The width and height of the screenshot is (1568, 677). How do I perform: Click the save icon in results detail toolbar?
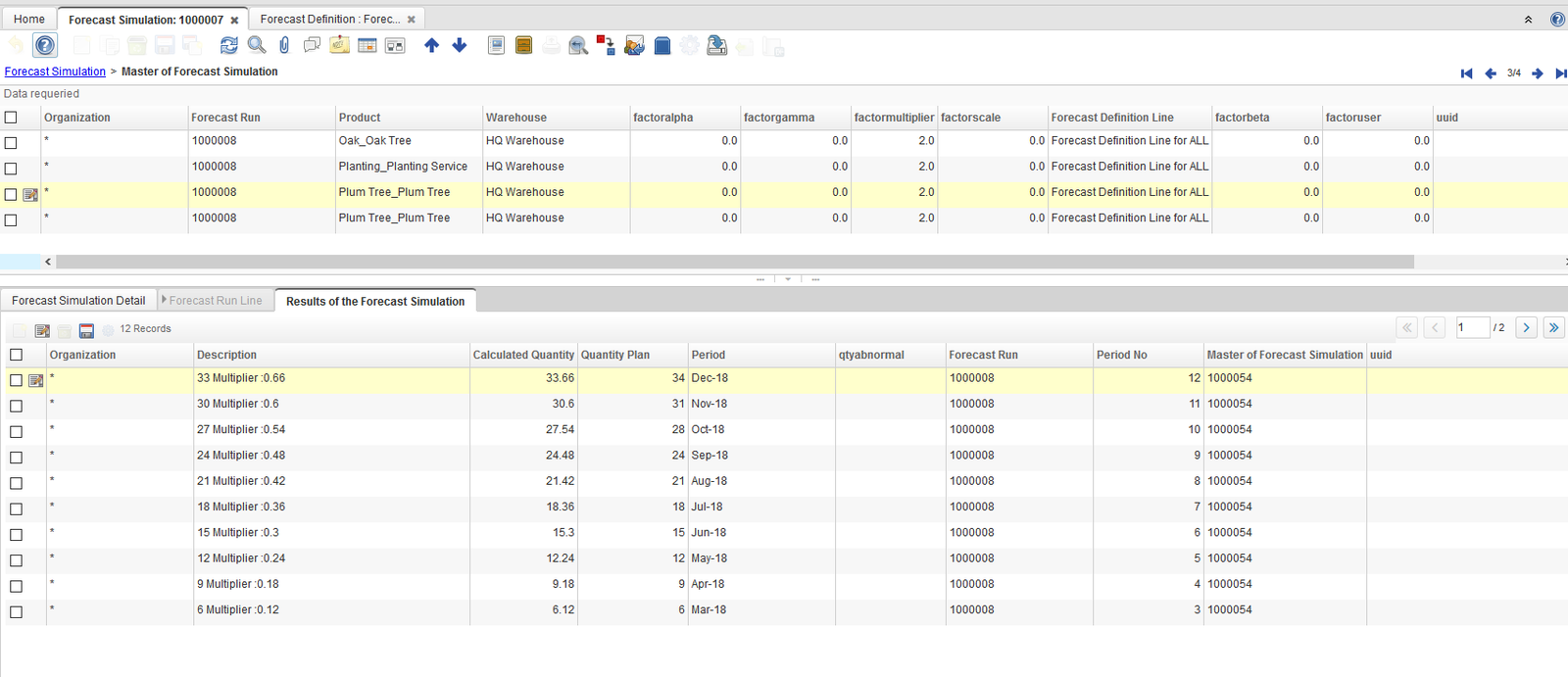(86, 331)
